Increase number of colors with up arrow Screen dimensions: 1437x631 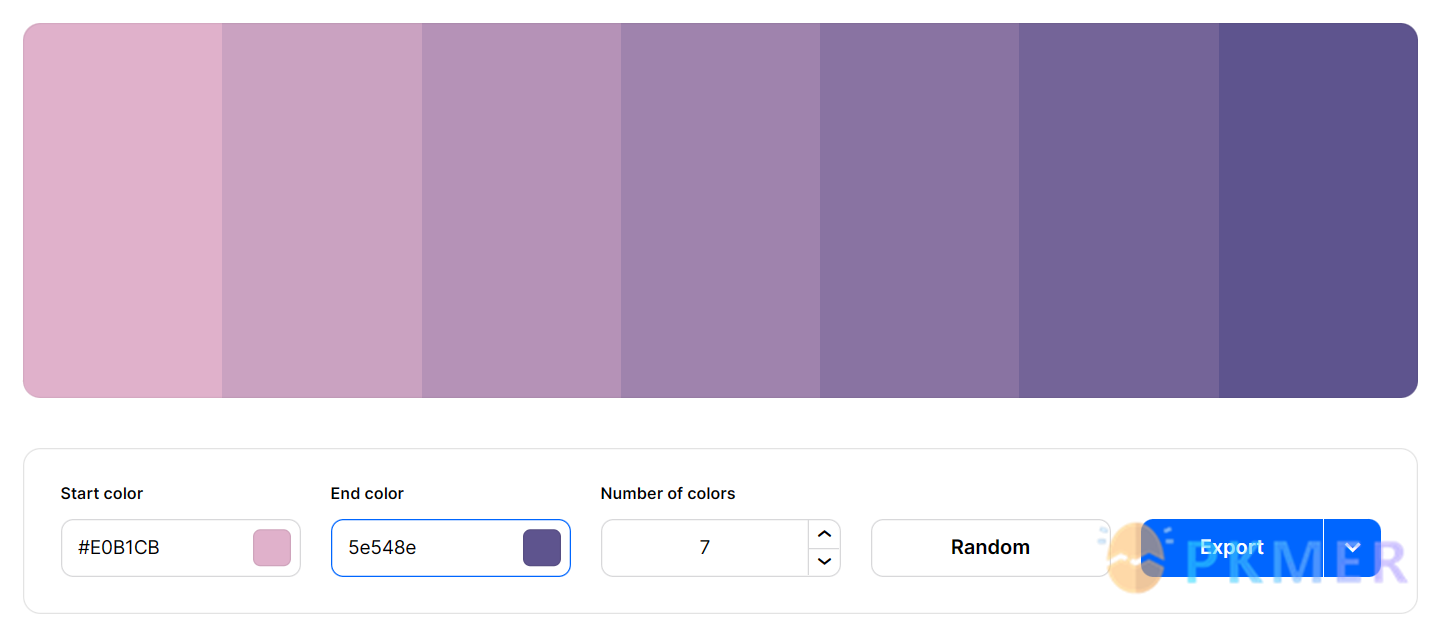point(824,534)
